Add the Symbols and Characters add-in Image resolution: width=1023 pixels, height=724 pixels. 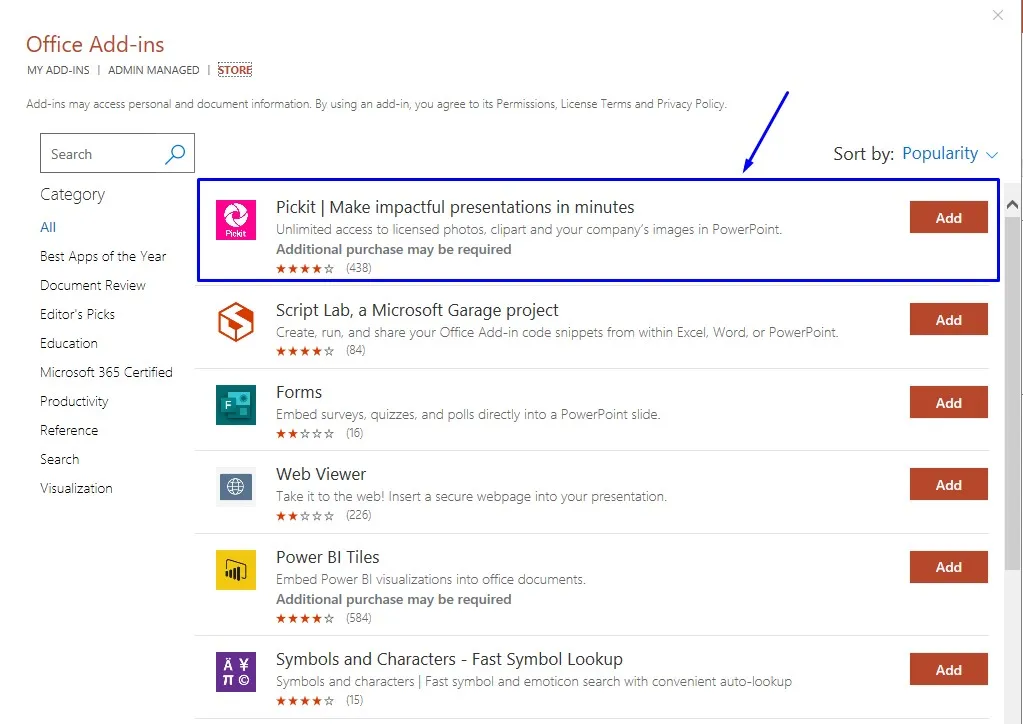click(x=949, y=670)
